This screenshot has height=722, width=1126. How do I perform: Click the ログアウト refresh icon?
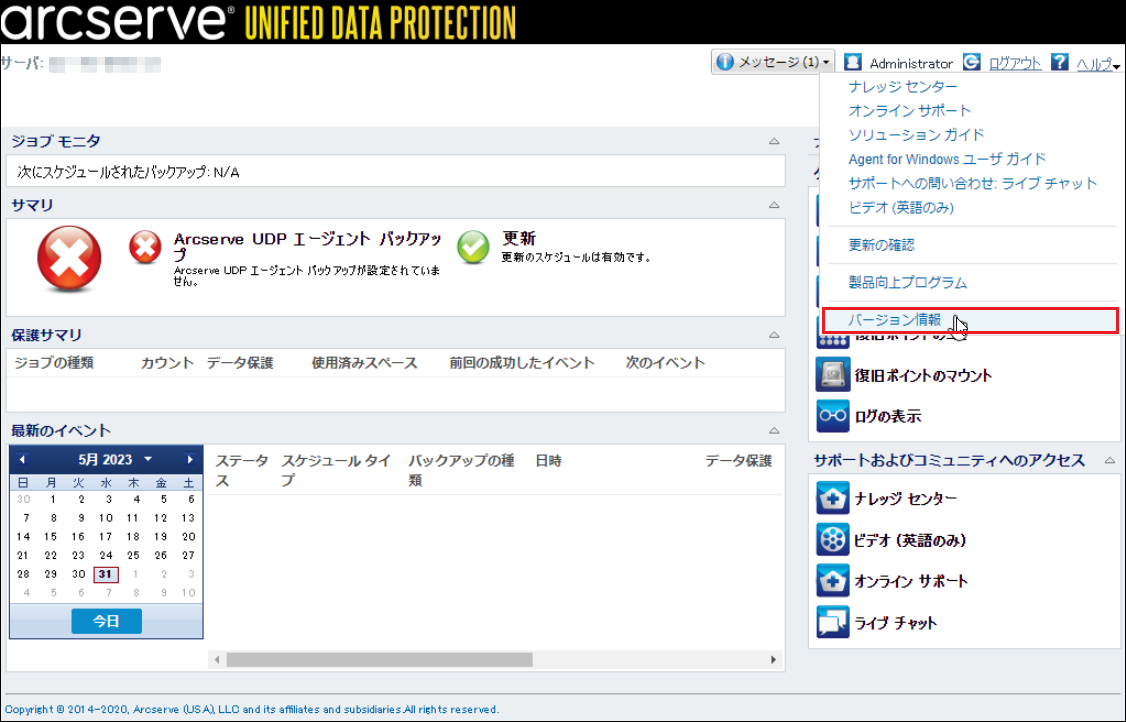click(972, 62)
